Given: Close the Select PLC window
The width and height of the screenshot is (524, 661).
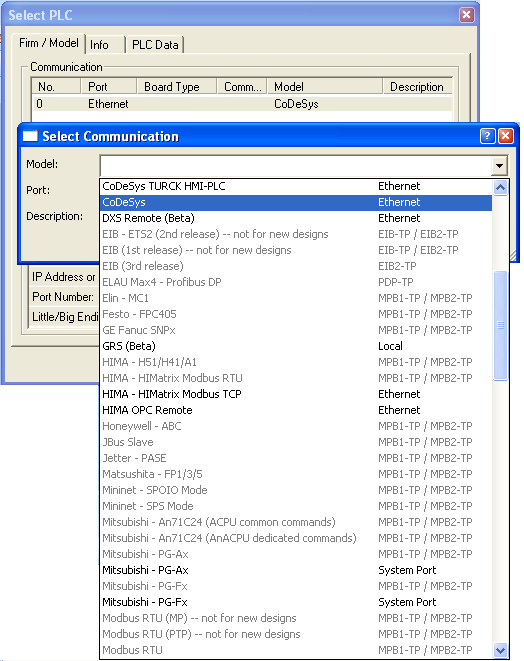Looking at the screenshot, I should (467, 15).
